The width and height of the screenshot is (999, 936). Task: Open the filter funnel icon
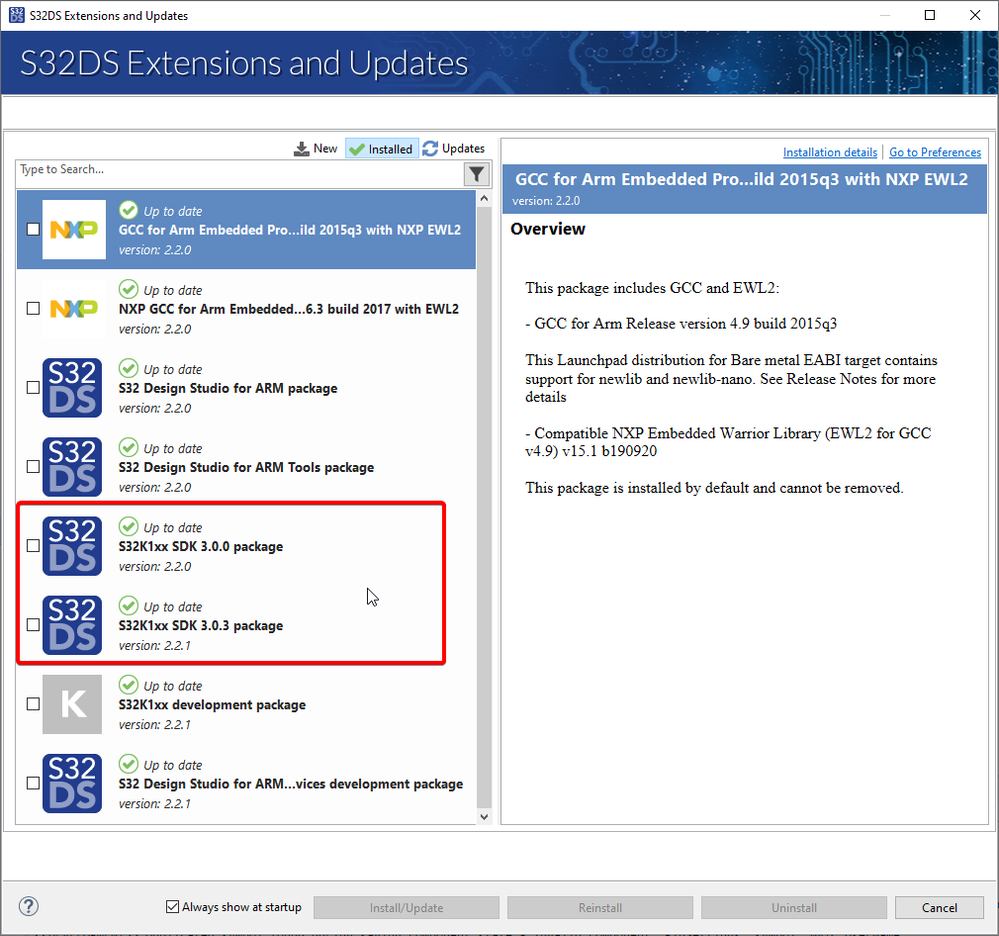[476, 174]
